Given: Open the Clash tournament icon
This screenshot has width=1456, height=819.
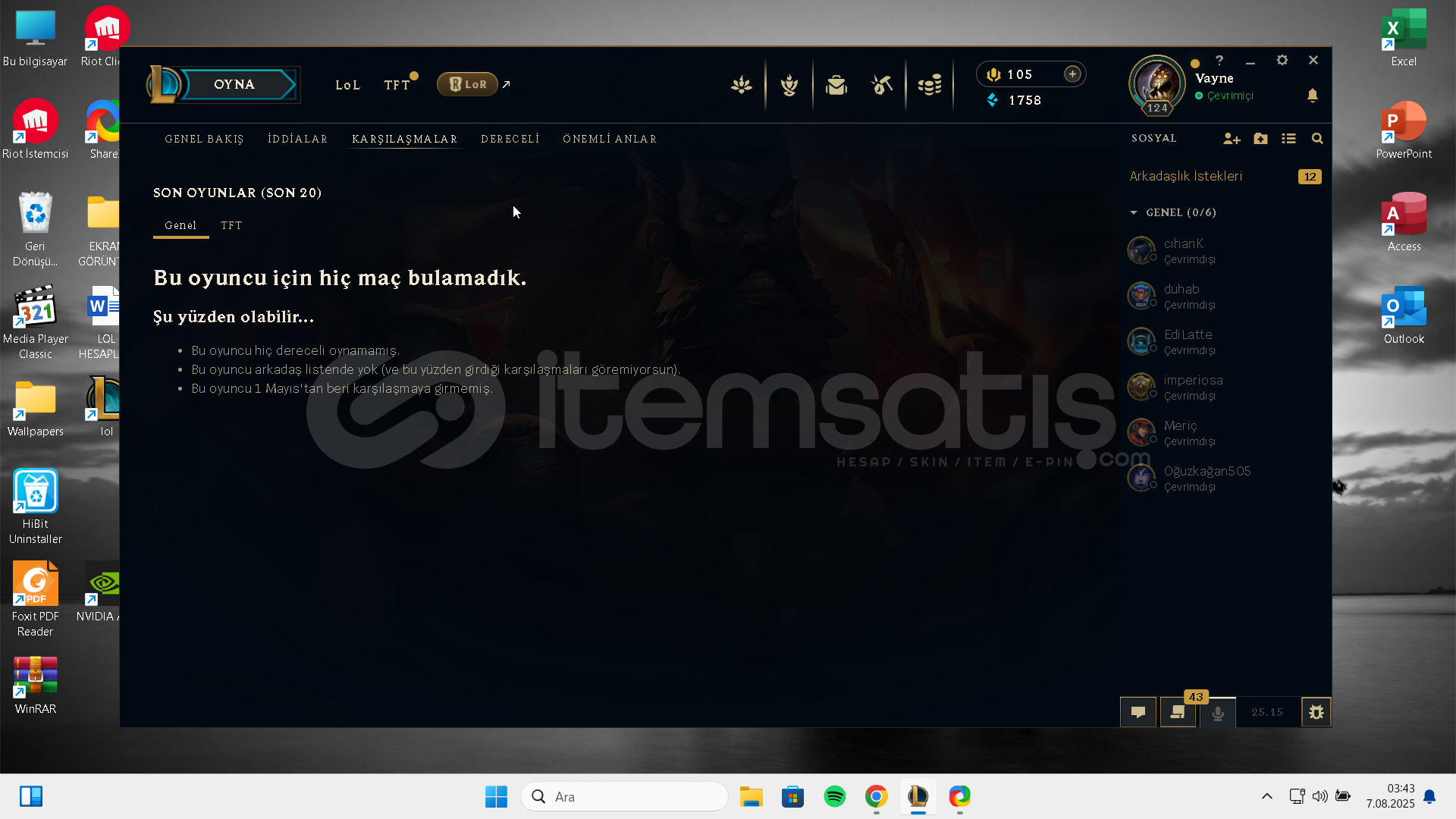Looking at the screenshot, I should click(789, 85).
